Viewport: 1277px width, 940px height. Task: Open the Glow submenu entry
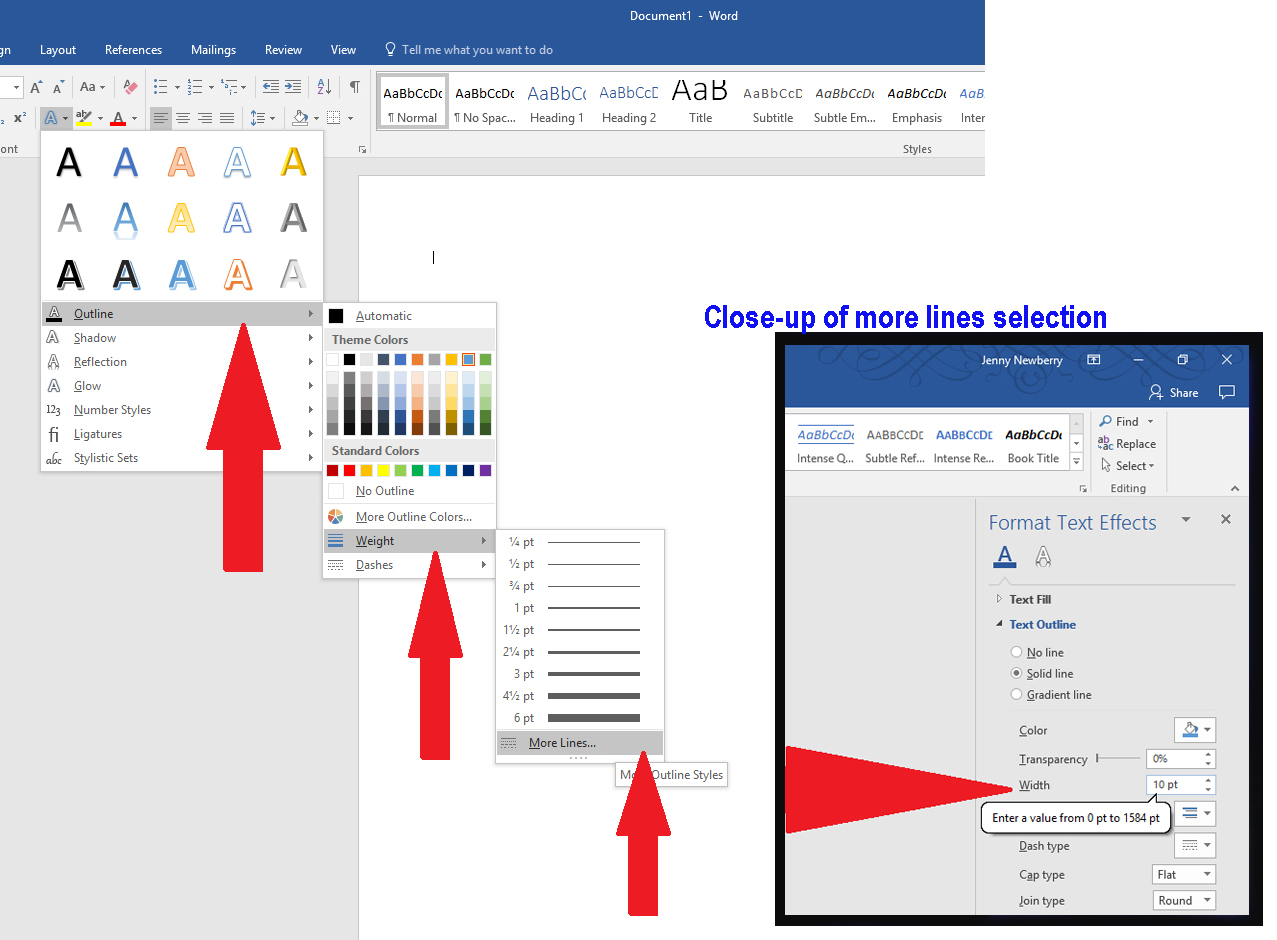[182, 386]
